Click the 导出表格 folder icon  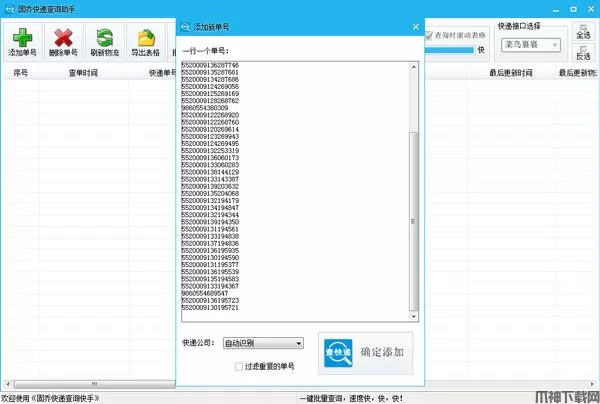pyautogui.click(x=146, y=37)
